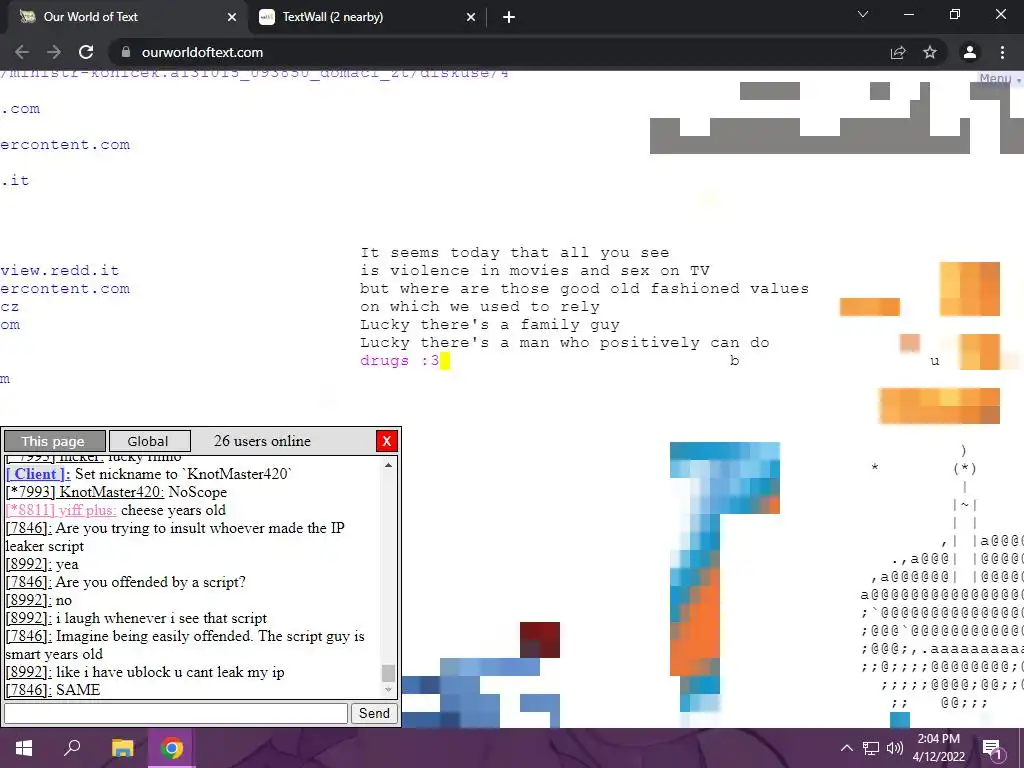Image resolution: width=1024 pixels, height=768 pixels.
Task: Close the chat window with red X
Action: (x=387, y=441)
